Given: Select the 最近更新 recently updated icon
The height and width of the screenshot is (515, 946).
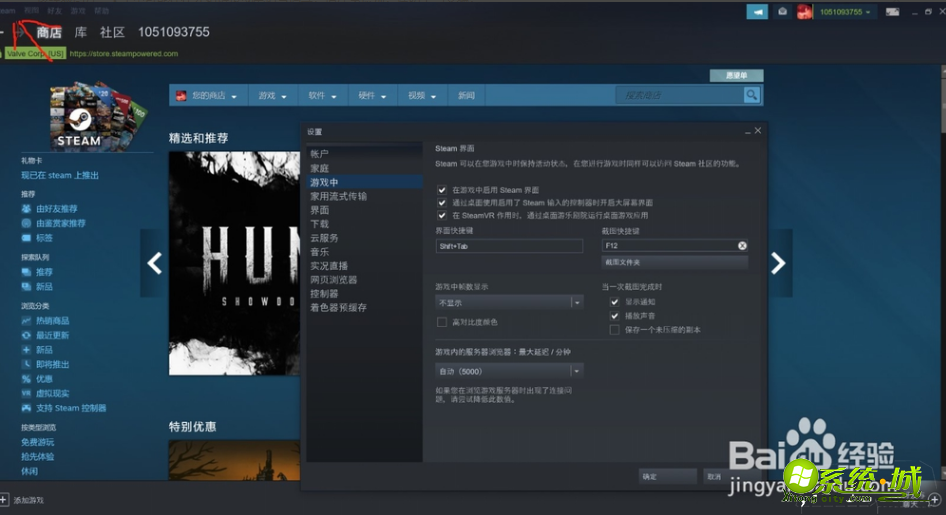Looking at the screenshot, I should click(x=26, y=335).
